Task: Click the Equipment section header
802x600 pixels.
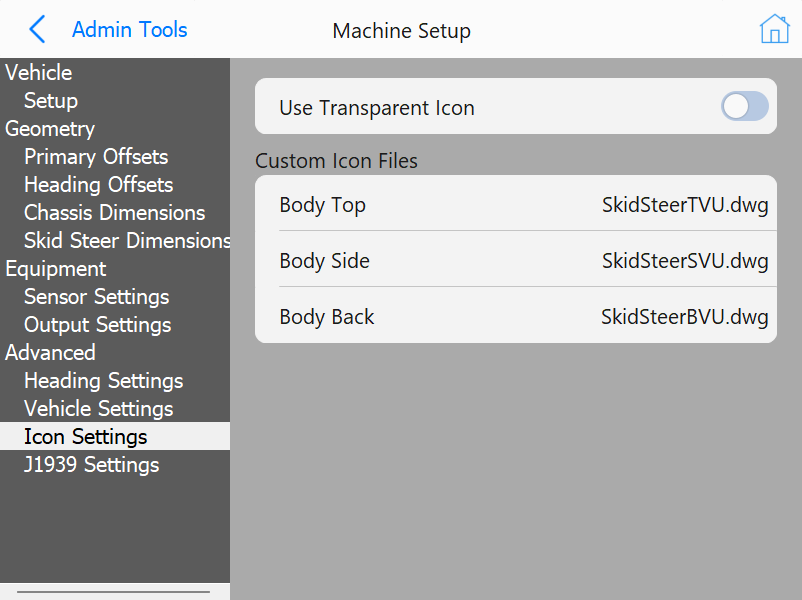Action: tap(56, 269)
